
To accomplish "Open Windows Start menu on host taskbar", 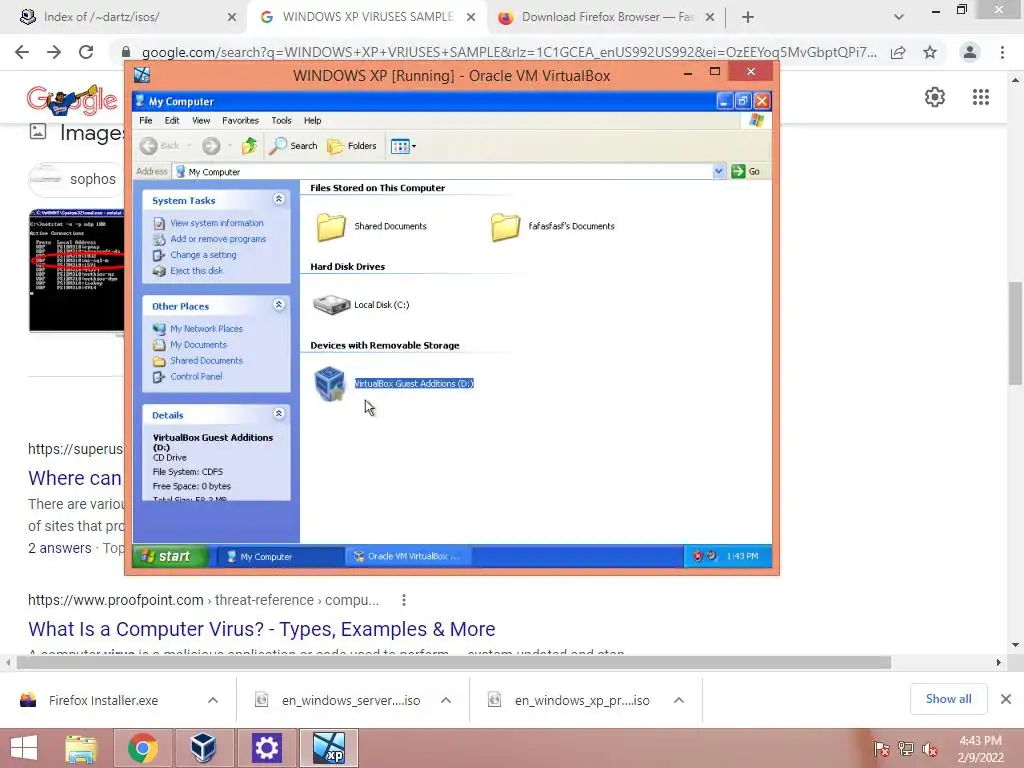I will click(x=24, y=748).
